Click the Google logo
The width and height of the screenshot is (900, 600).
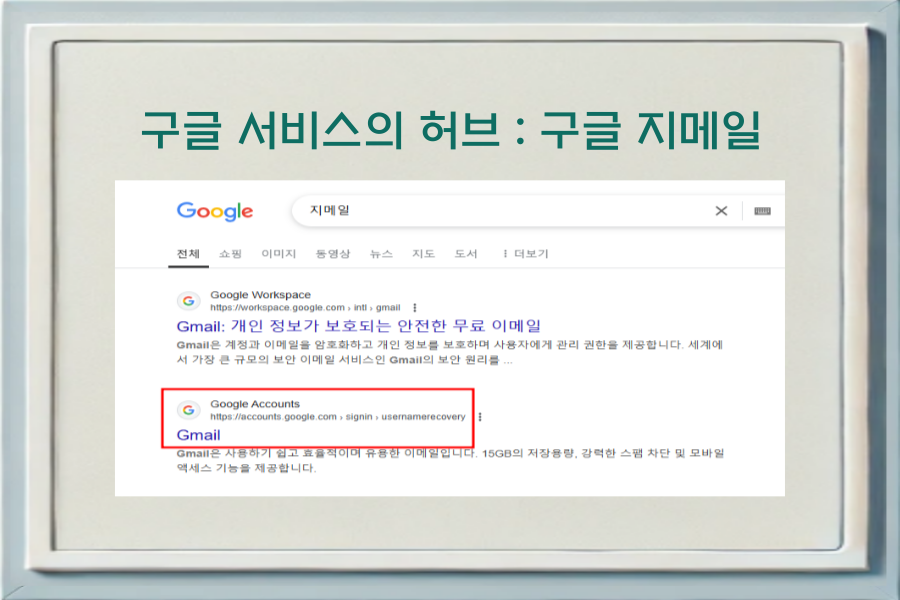215,211
